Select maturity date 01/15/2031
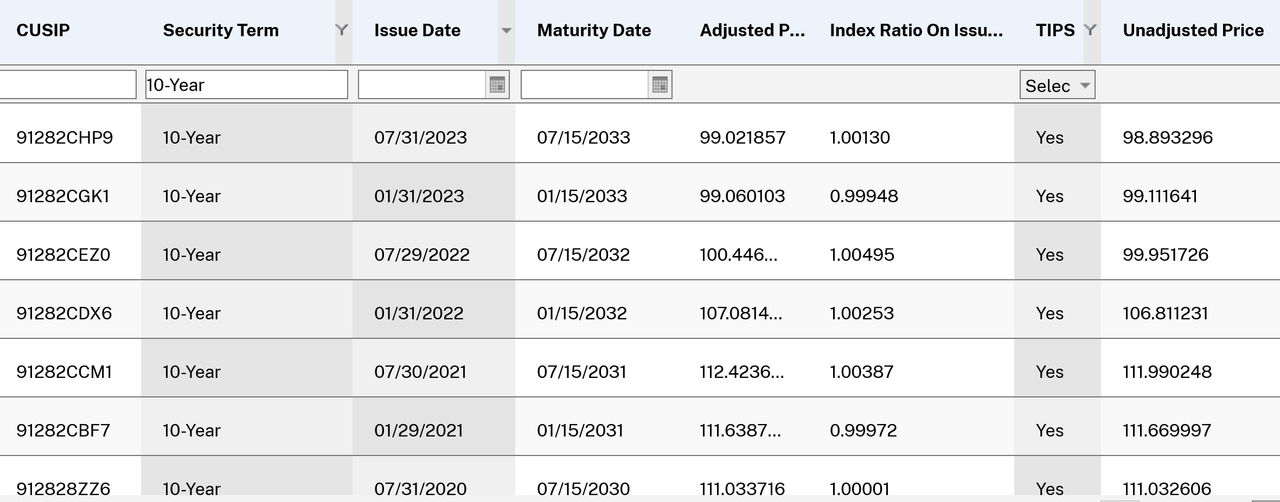Screen dimensions: 1280x502 click(580, 430)
